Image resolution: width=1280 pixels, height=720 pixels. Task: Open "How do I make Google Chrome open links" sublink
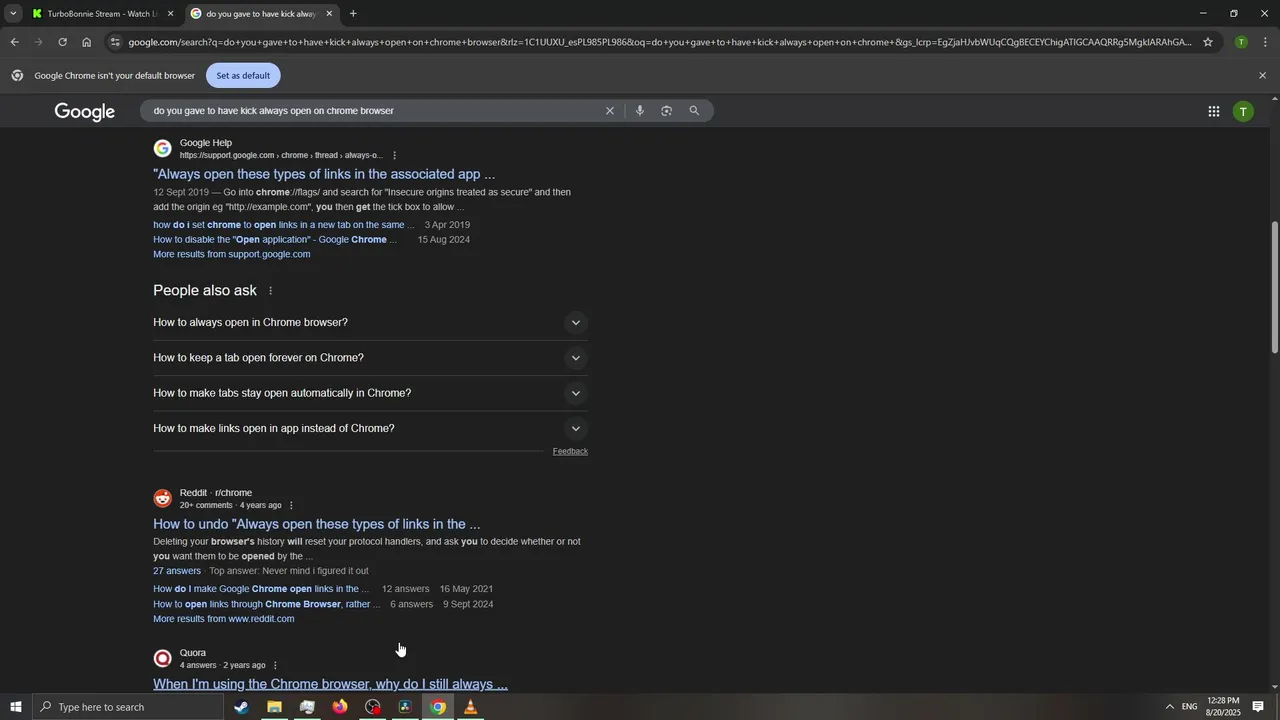pyautogui.click(x=261, y=589)
